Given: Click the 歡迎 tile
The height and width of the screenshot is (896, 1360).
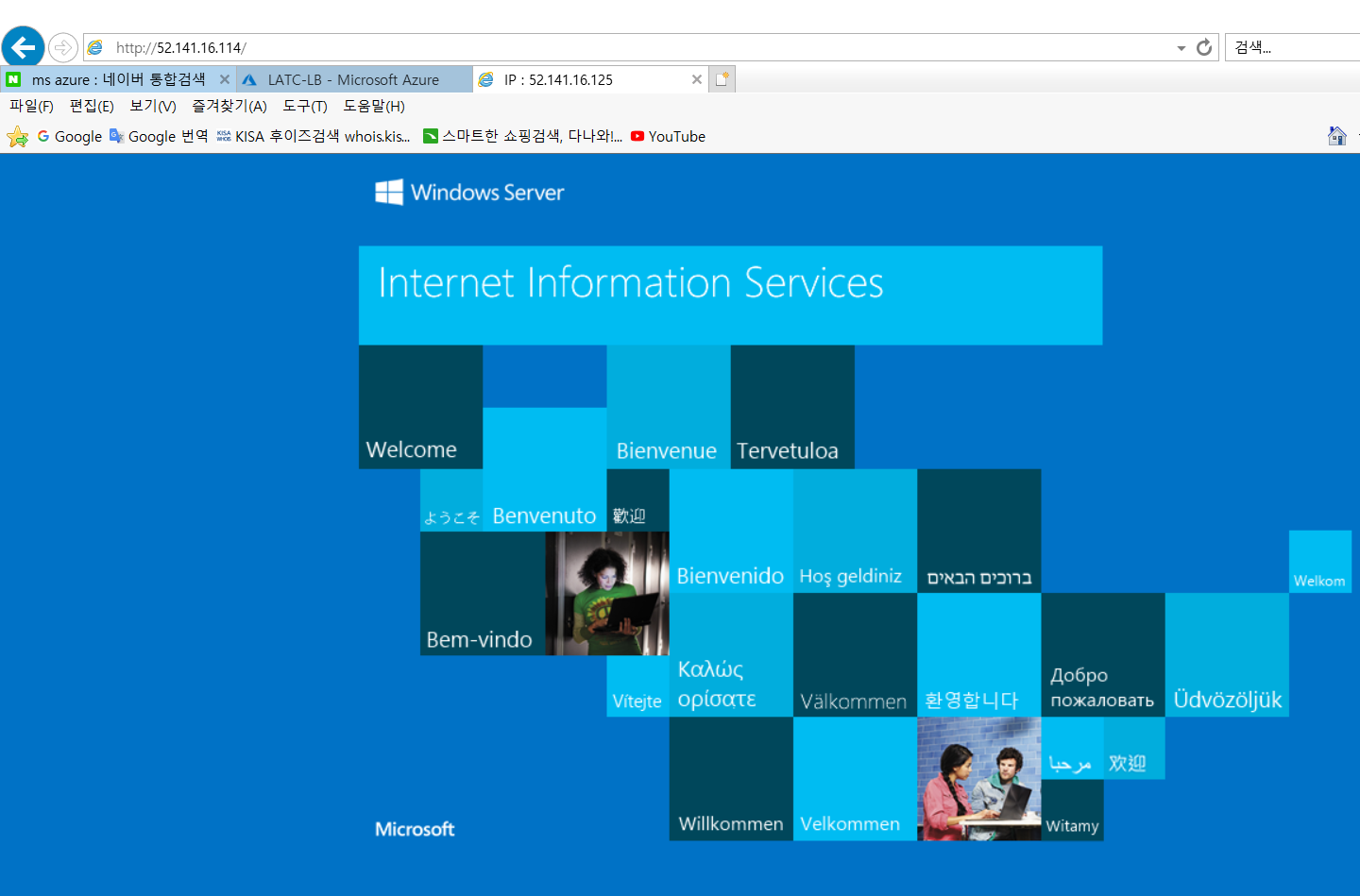Looking at the screenshot, I should click(637, 500).
